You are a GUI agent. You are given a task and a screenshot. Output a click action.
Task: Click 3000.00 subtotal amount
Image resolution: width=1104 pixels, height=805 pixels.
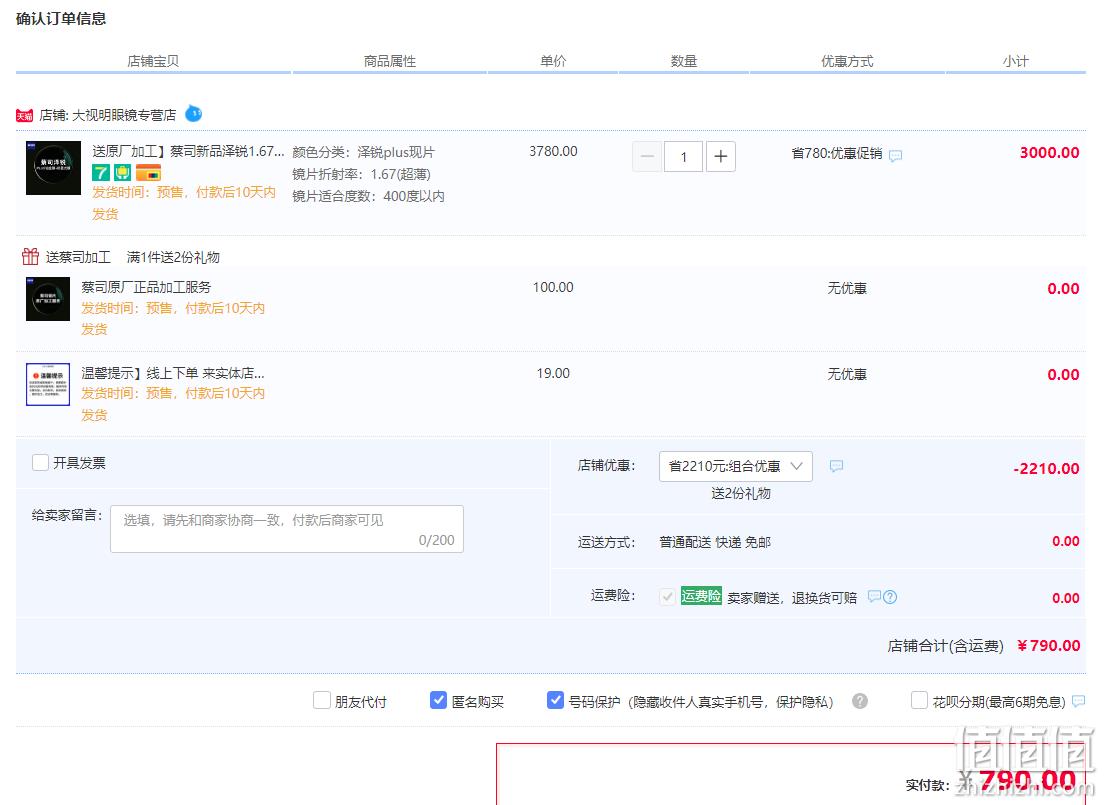click(1049, 153)
